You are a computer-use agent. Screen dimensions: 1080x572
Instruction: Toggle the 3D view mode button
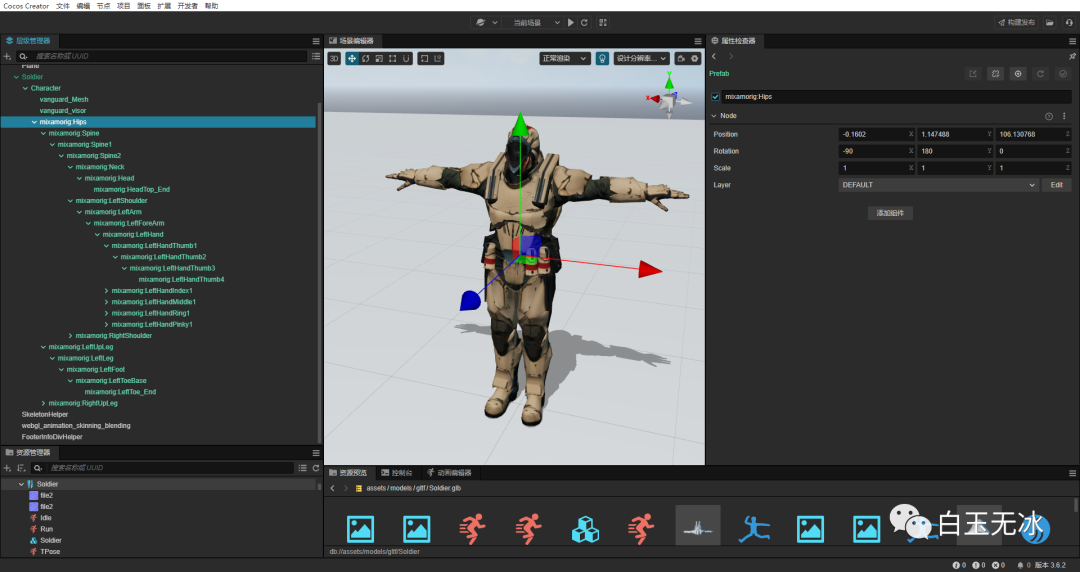tap(334, 59)
